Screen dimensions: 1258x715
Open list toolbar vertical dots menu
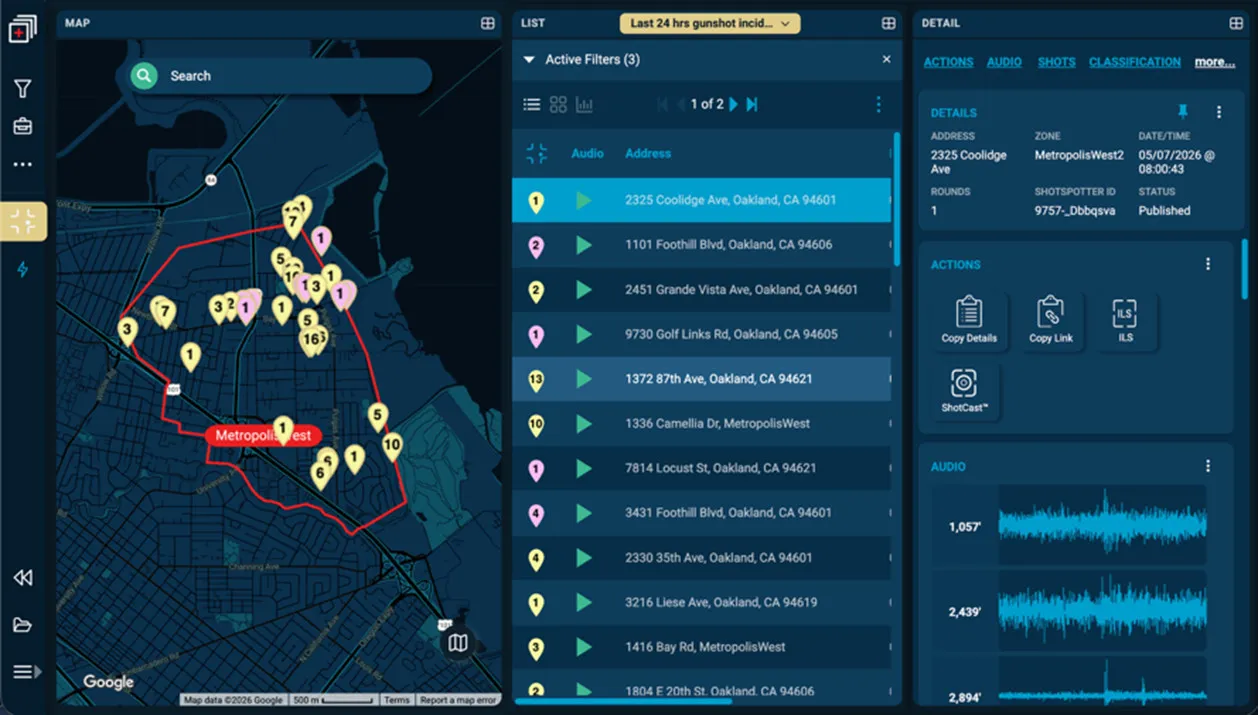pyautogui.click(x=878, y=104)
